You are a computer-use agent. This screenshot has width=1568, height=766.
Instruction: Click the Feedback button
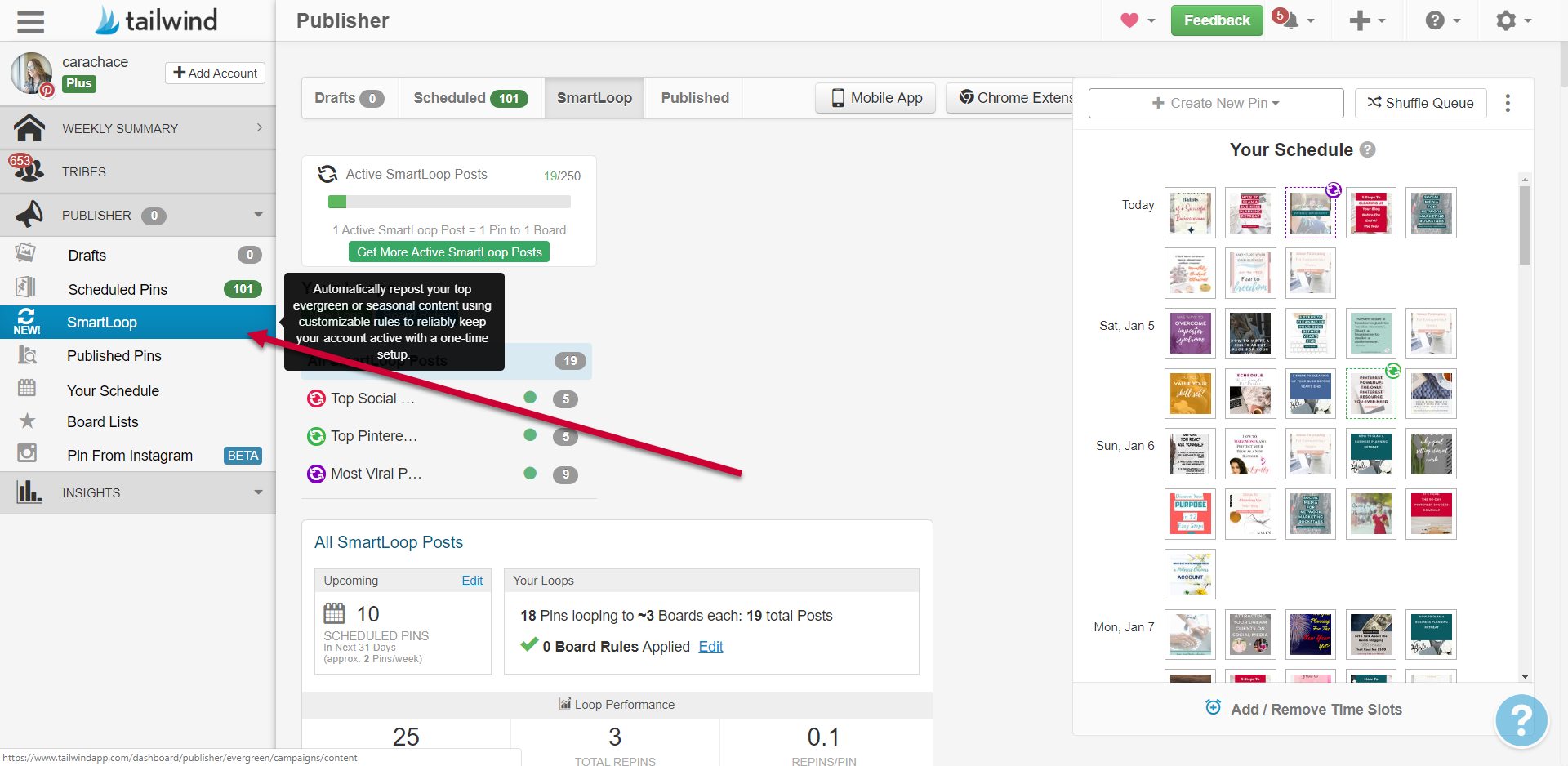(x=1217, y=20)
